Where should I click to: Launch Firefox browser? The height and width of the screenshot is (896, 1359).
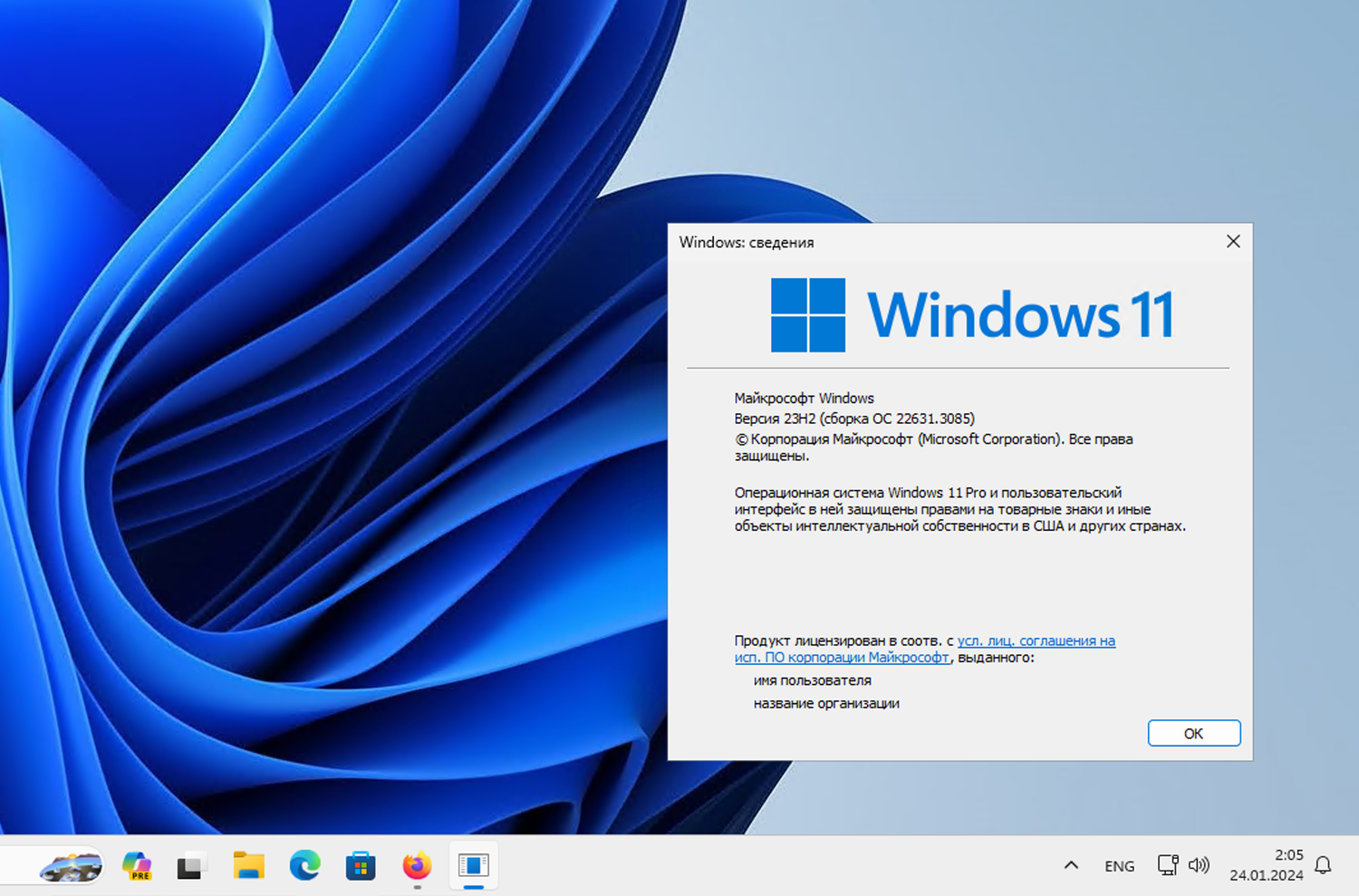[x=416, y=866]
